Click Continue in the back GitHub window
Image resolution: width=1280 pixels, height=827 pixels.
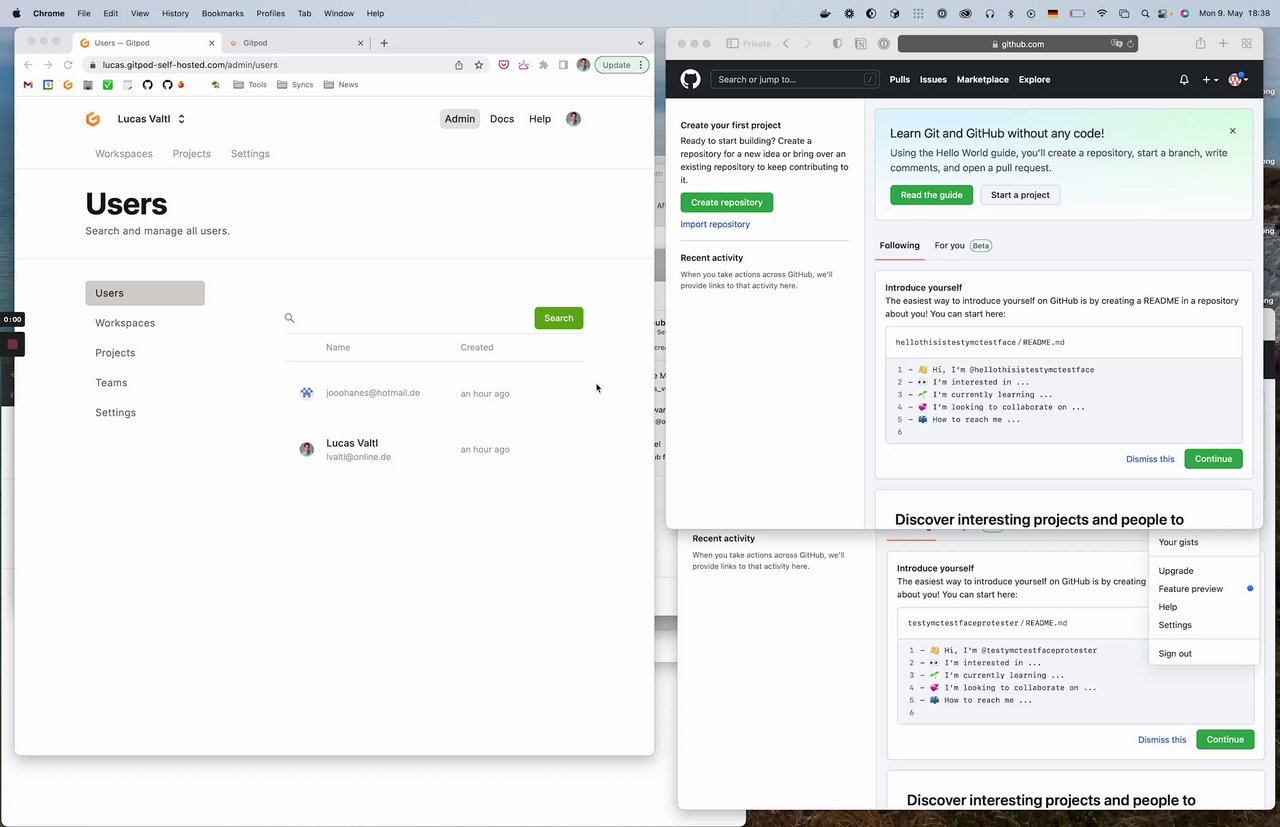[1225, 740]
